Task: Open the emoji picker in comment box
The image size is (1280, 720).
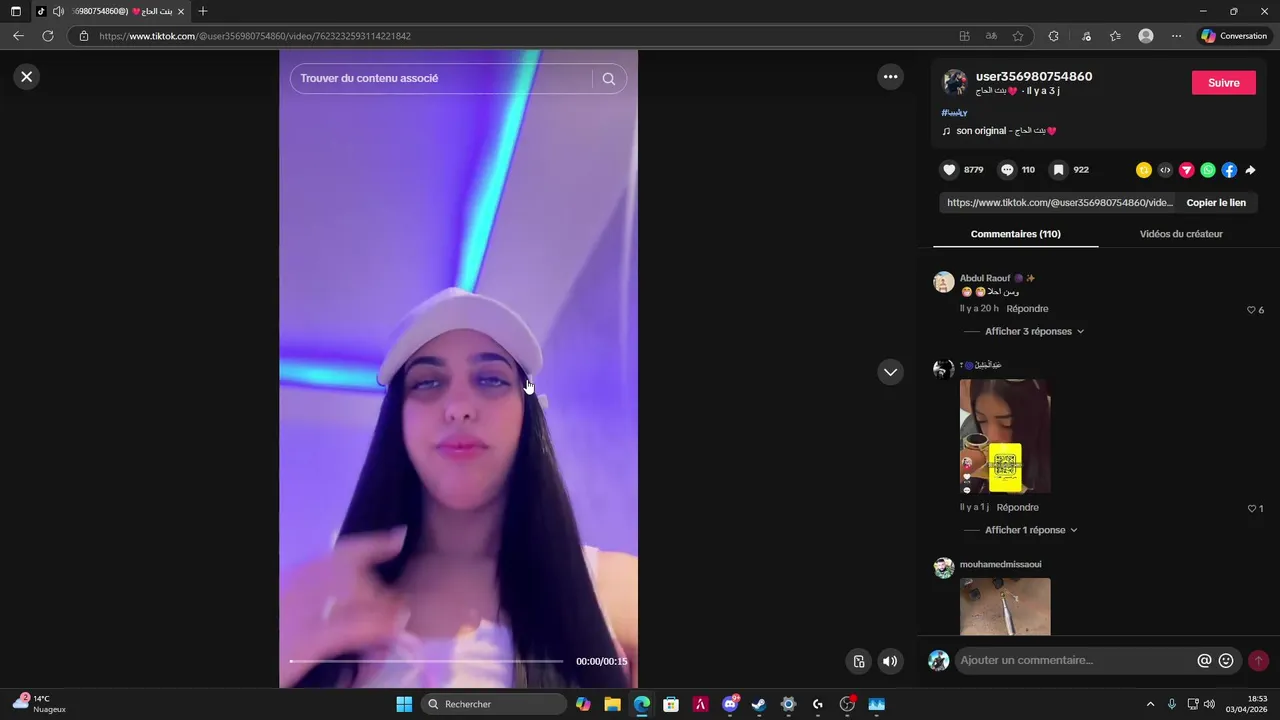Action: pyautogui.click(x=1226, y=660)
